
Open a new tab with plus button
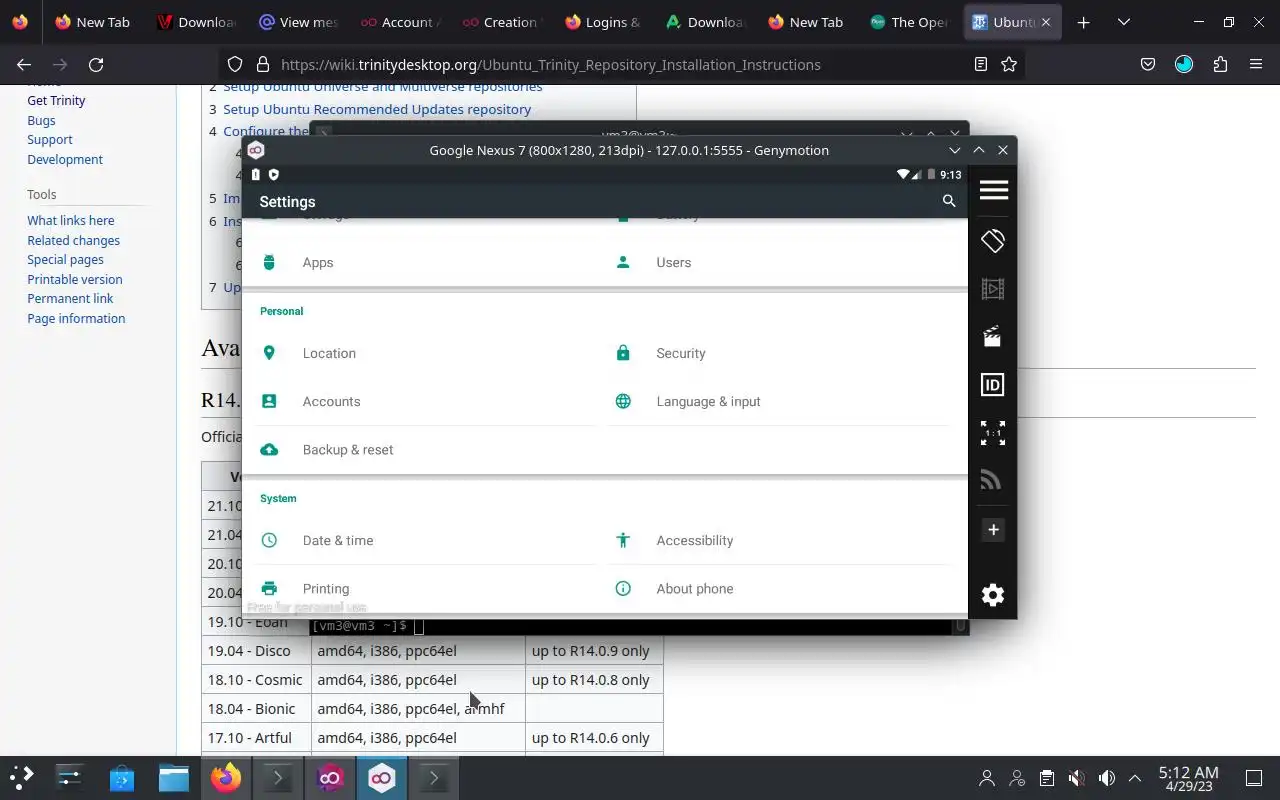[x=1083, y=22]
